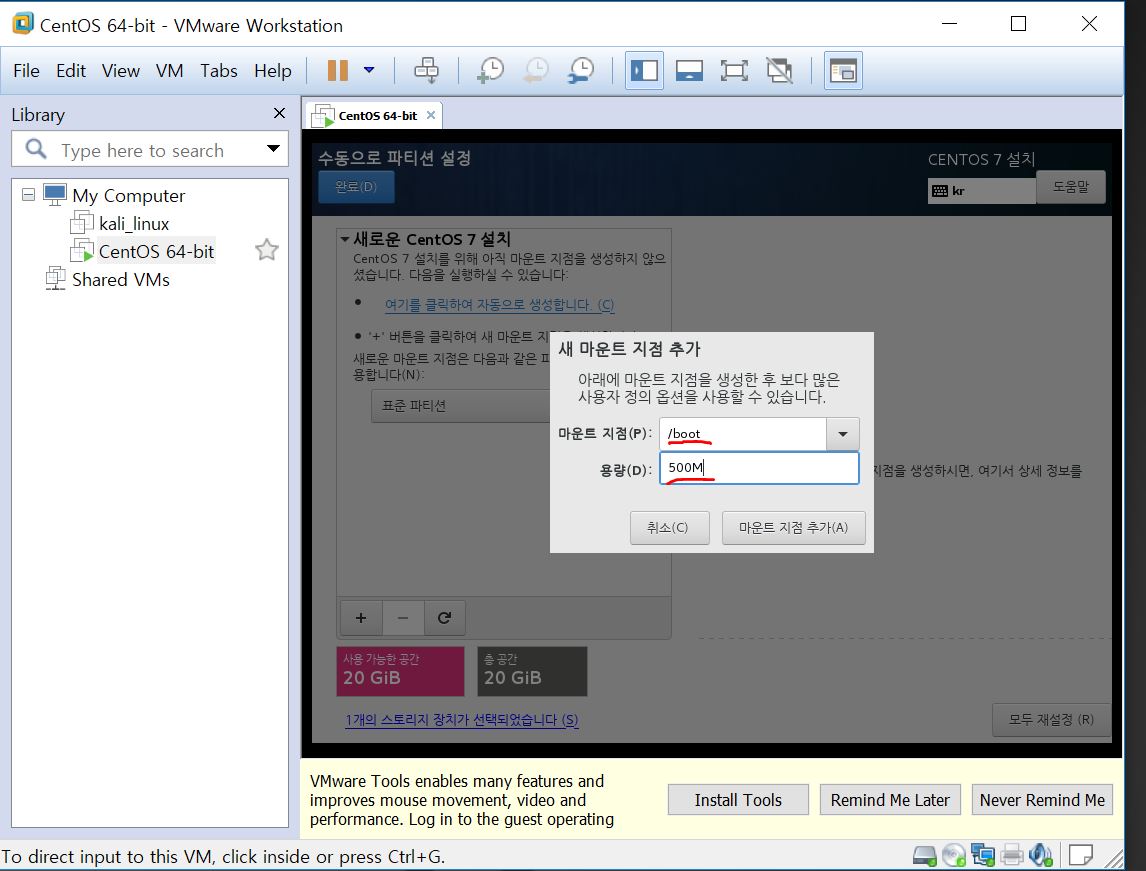The height and width of the screenshot is (871, 1146).
Task: Open the mount point dropdown arrow
Action: [843, 434]
